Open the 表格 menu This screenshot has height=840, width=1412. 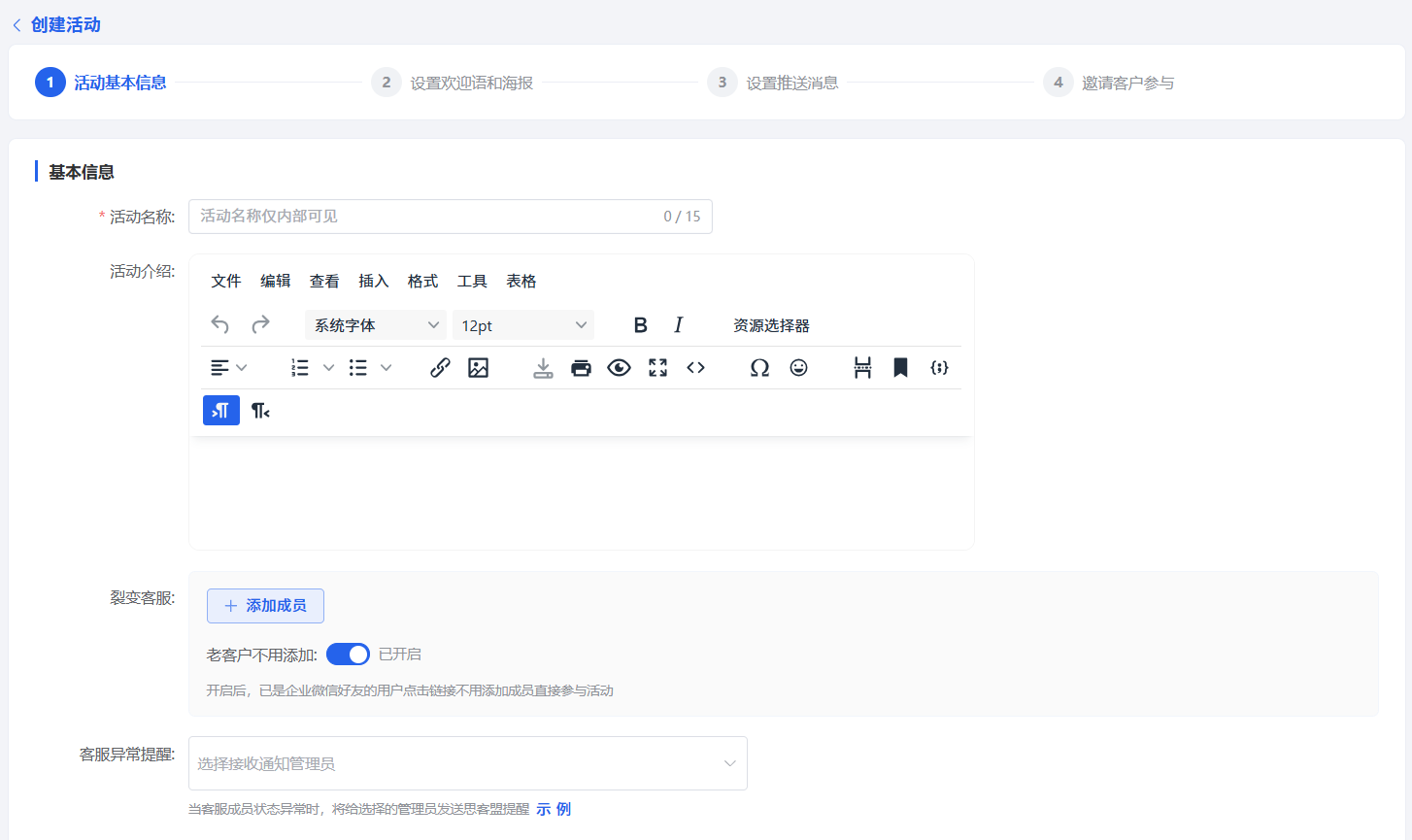coord(521,282)
